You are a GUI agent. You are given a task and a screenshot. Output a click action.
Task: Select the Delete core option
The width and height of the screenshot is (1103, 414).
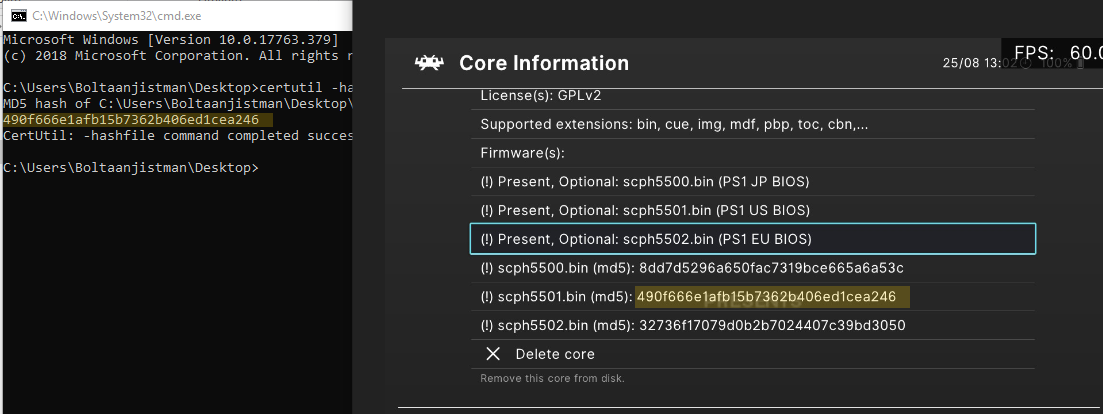coord(753,354)
